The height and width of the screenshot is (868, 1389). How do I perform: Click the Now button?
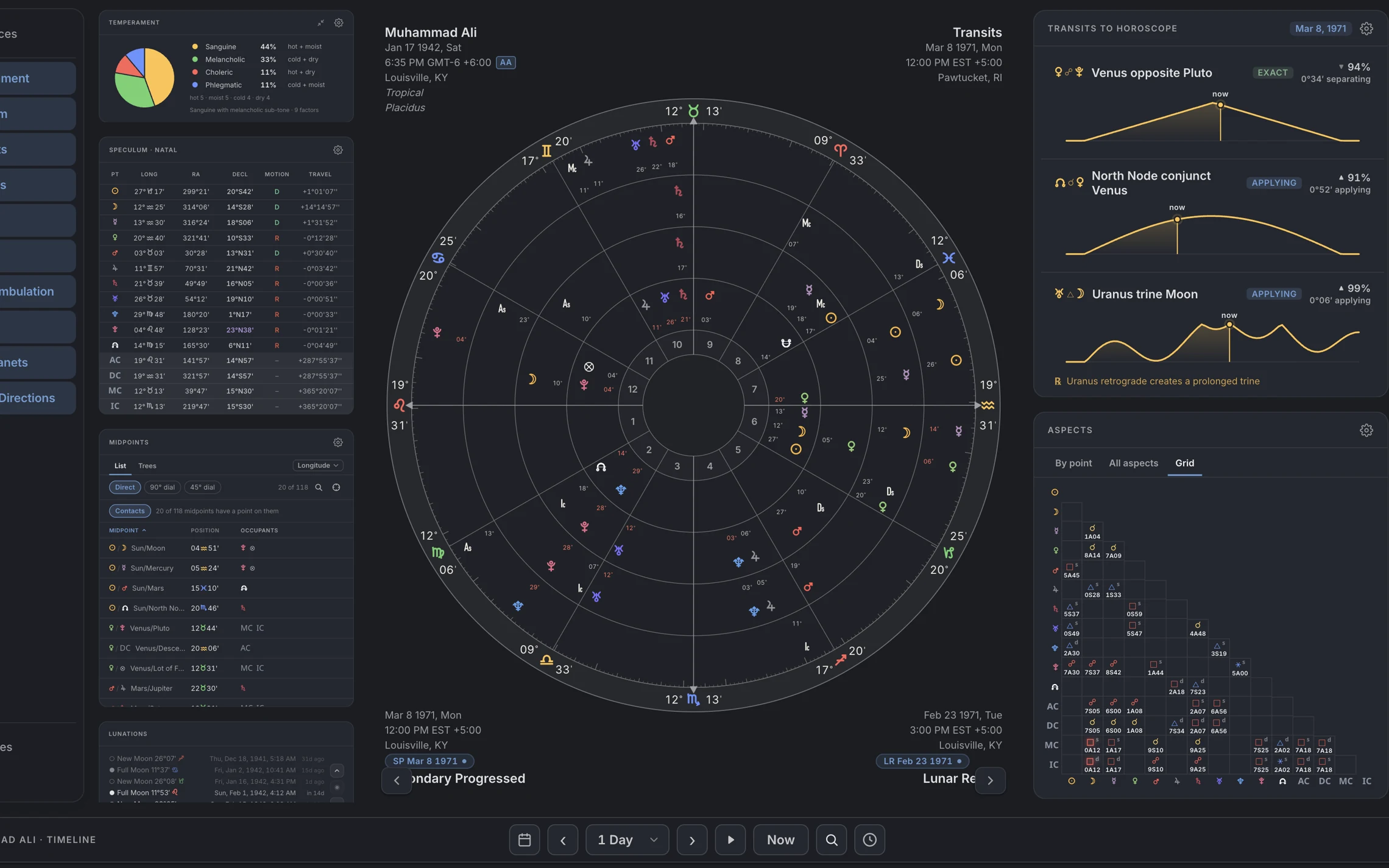(780, 839)
